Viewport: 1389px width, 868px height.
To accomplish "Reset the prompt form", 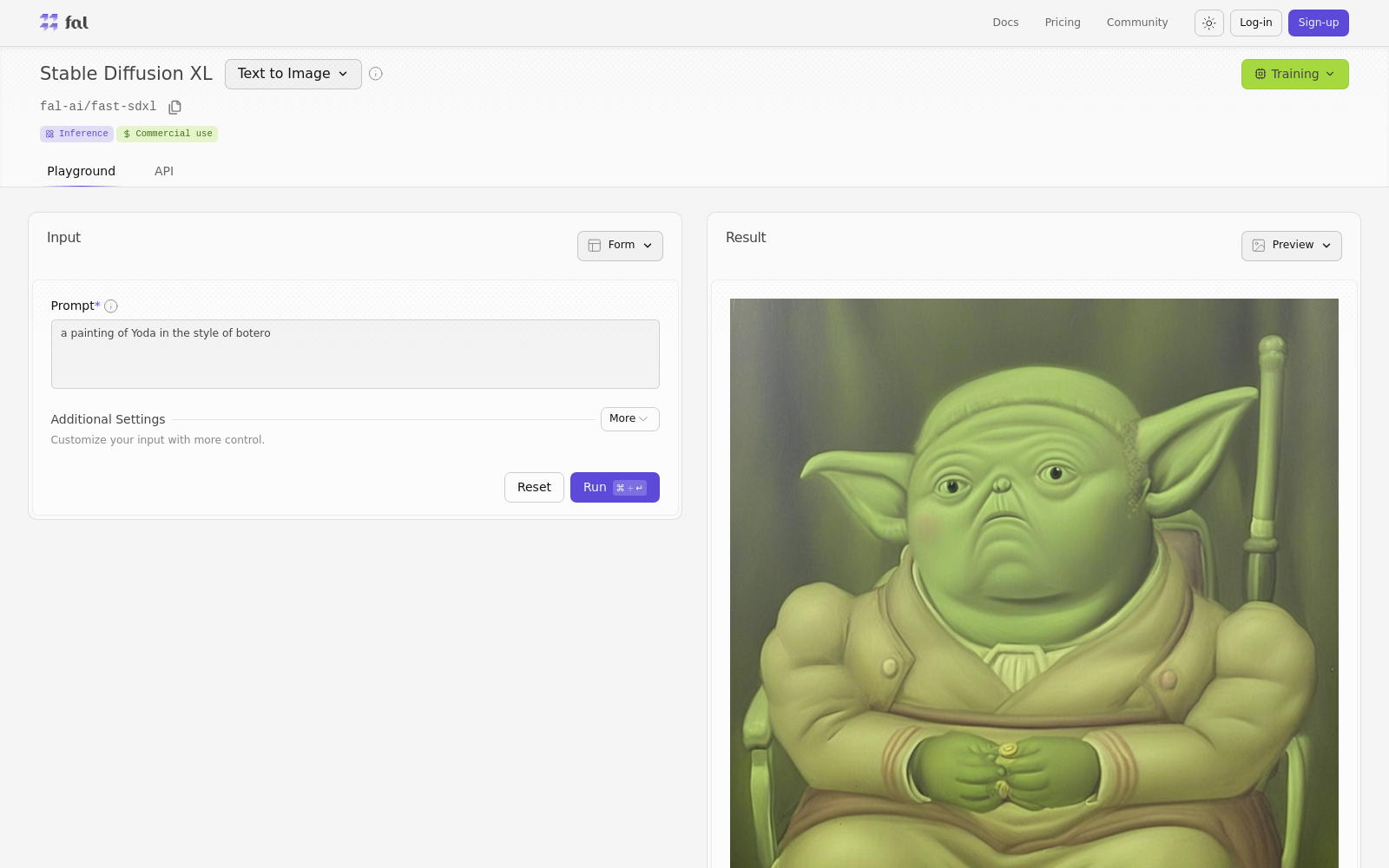I will [x=534, y=487].
